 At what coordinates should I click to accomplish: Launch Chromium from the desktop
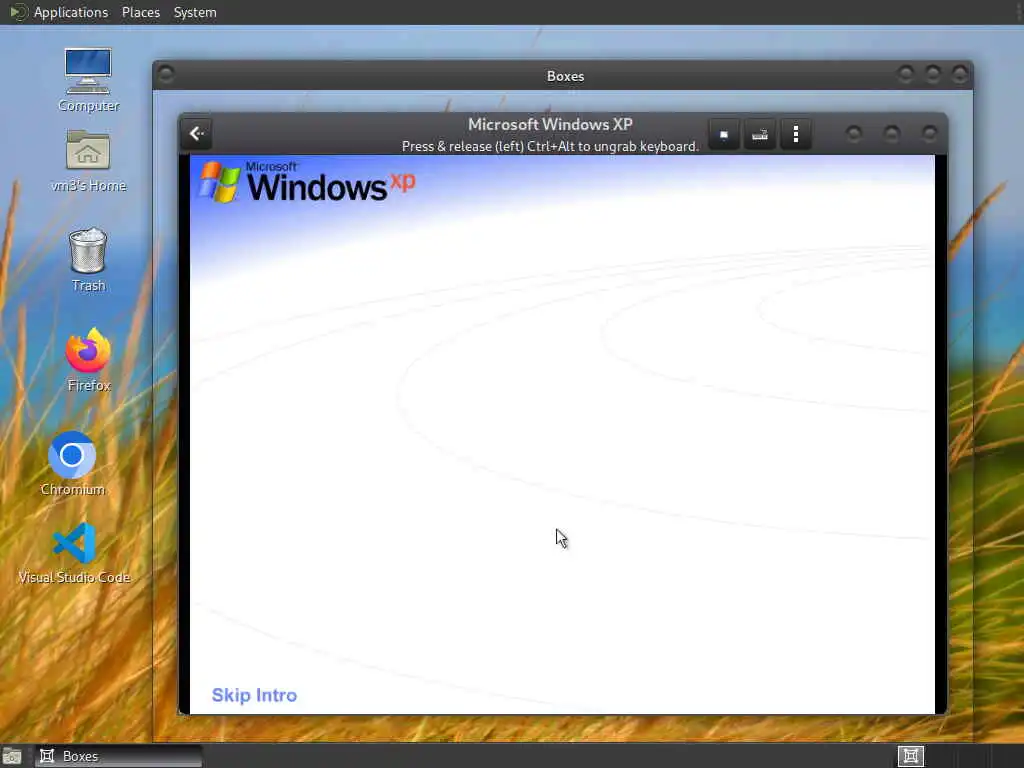point(72,464)
